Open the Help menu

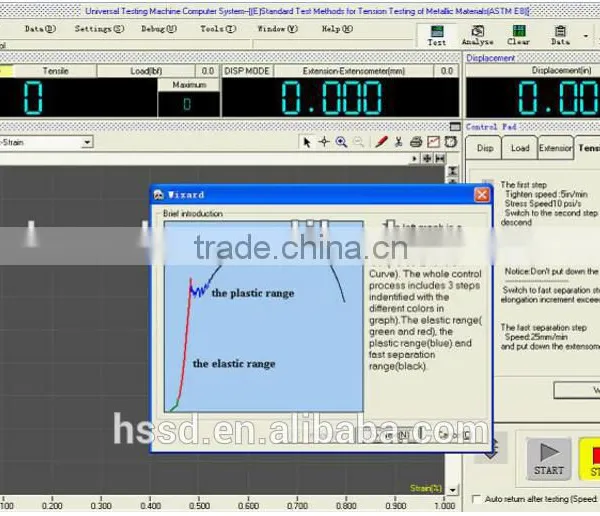(x=337, y=29)
